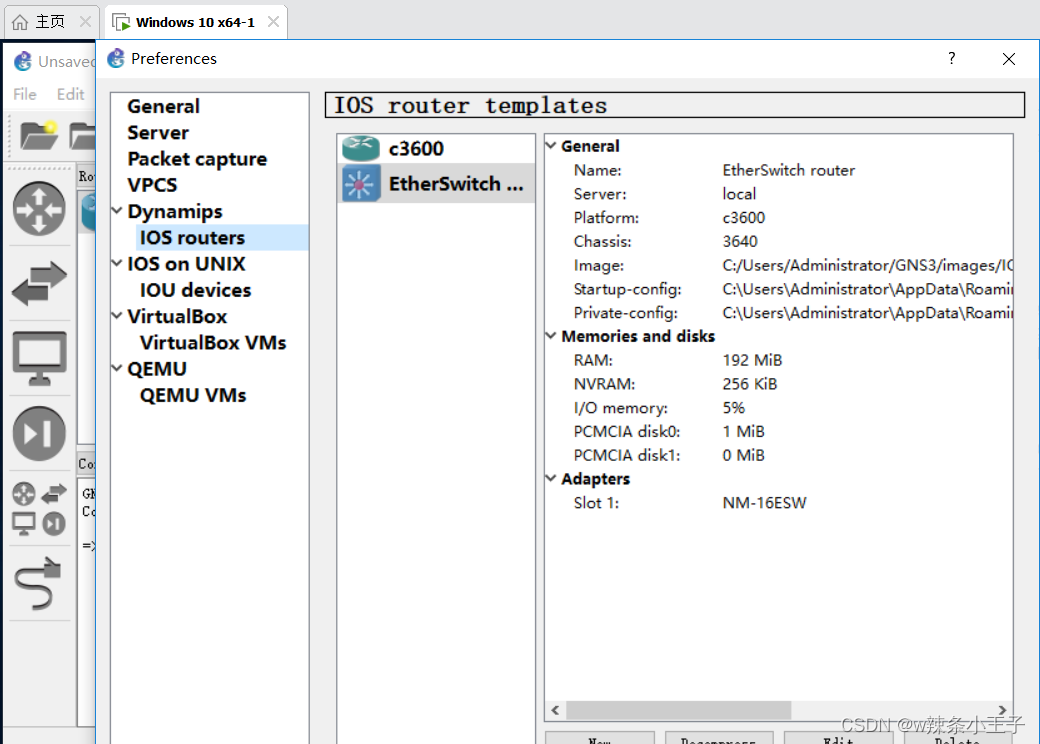Open the new project folder icon in GNS3 toolbar
Image resolution: width=1040 pixels, height=744 pixels.
(38, 135)
